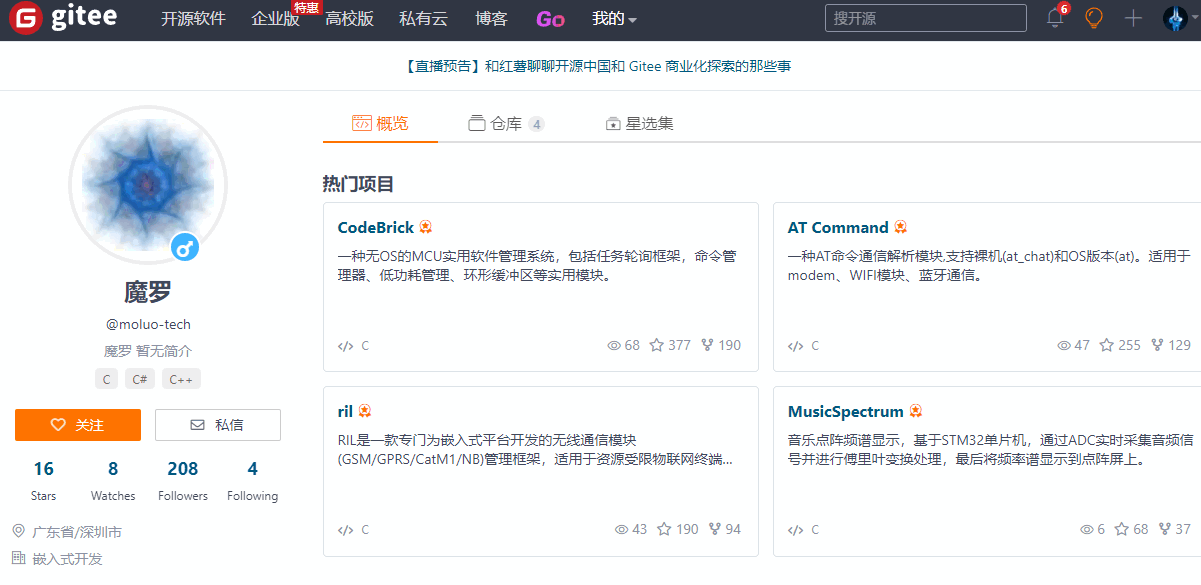Click CodeBrick star icon
Screen dimensions: 1201x585
click(657, 345)
